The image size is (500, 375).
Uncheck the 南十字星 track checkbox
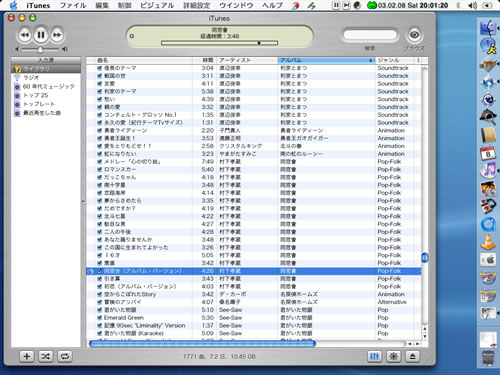[99, 185]
